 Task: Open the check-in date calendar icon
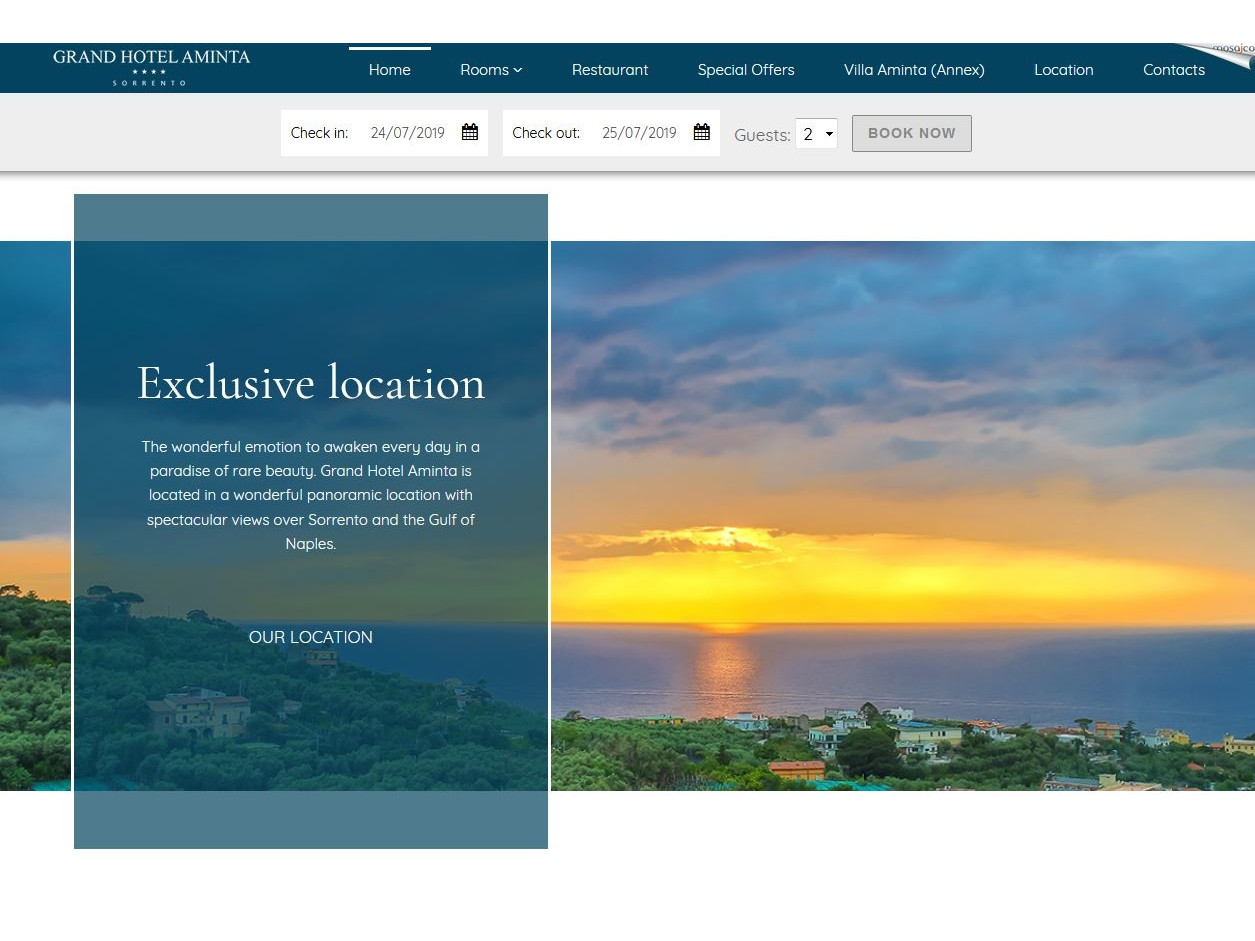point(470,131)
